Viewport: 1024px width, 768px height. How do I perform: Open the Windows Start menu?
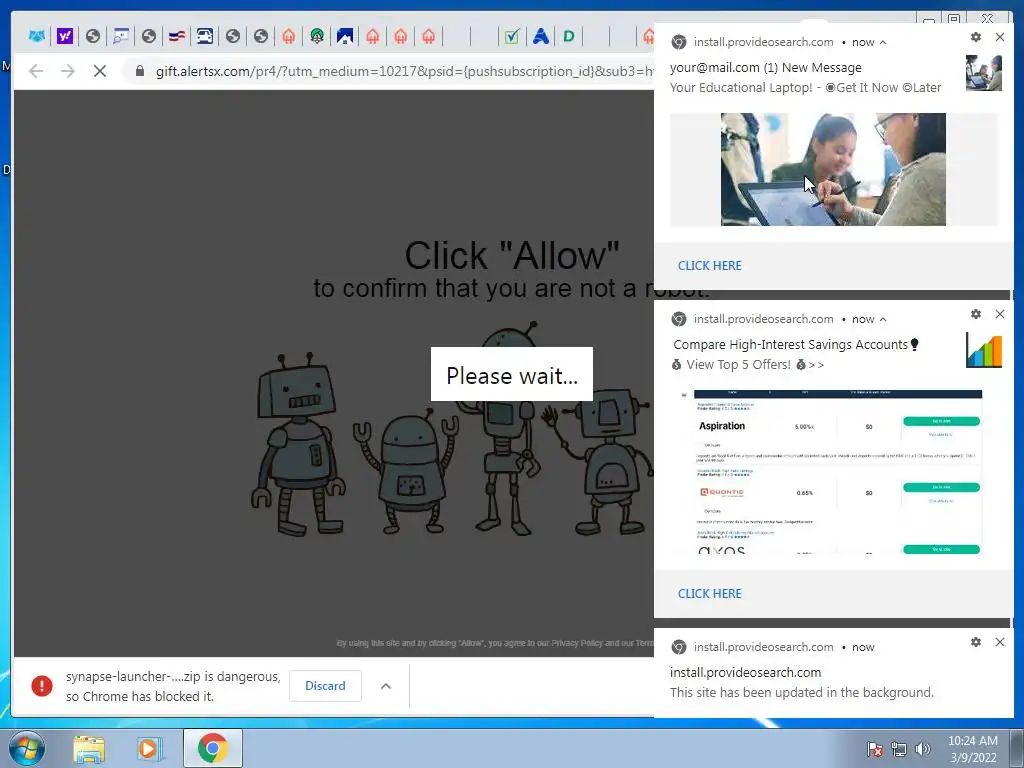tap(26, 748)
